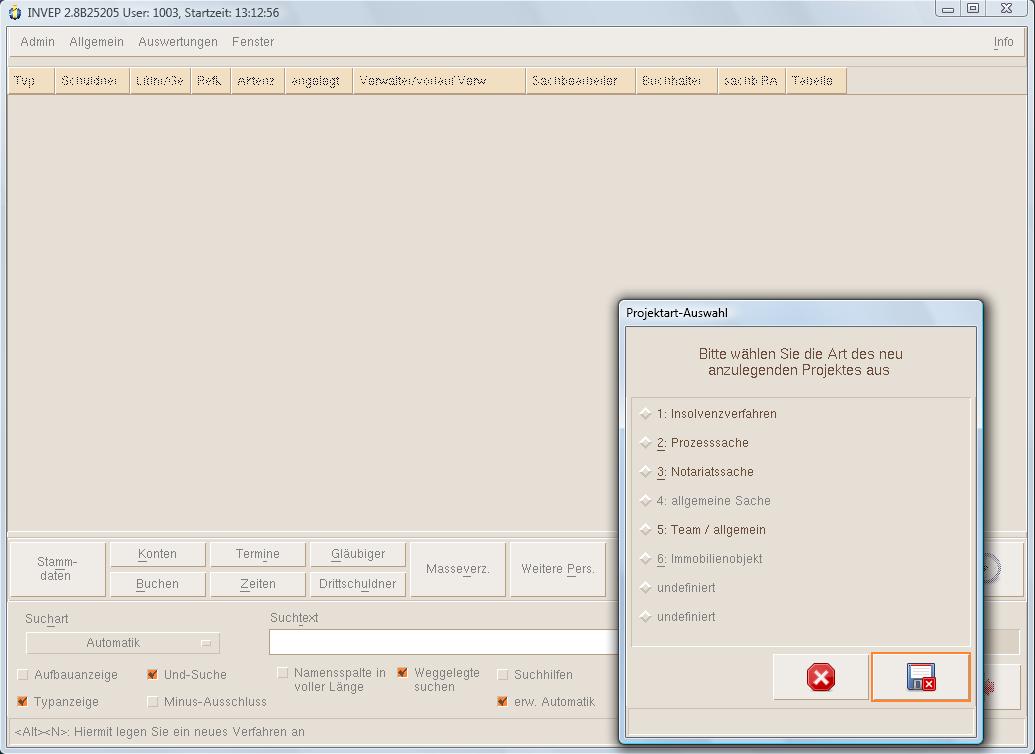Select option 5: Team / allgemein
This screenshot has width=1035, height=754.
pyautogui.click(x=703, y=530)
